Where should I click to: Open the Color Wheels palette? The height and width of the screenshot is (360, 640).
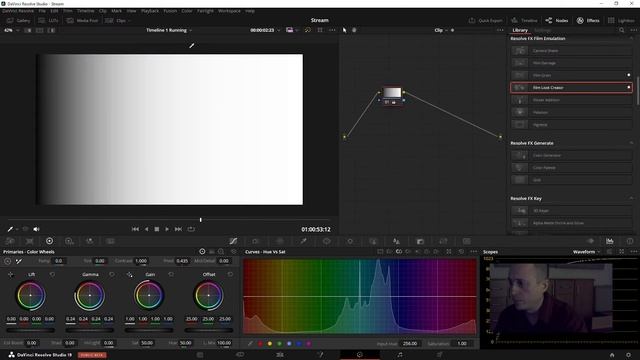point(49,241)
